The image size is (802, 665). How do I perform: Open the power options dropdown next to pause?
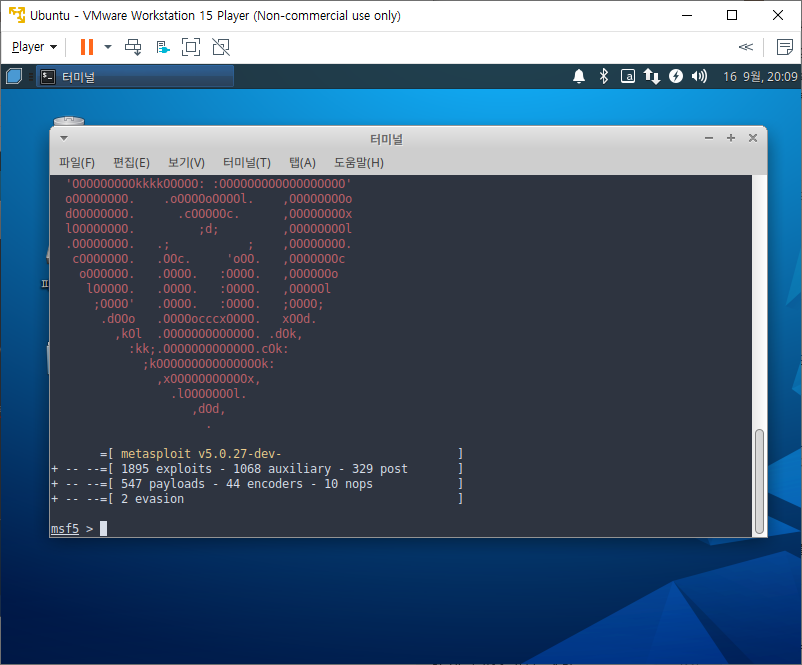pyautogui.click(x=108, y=47)
